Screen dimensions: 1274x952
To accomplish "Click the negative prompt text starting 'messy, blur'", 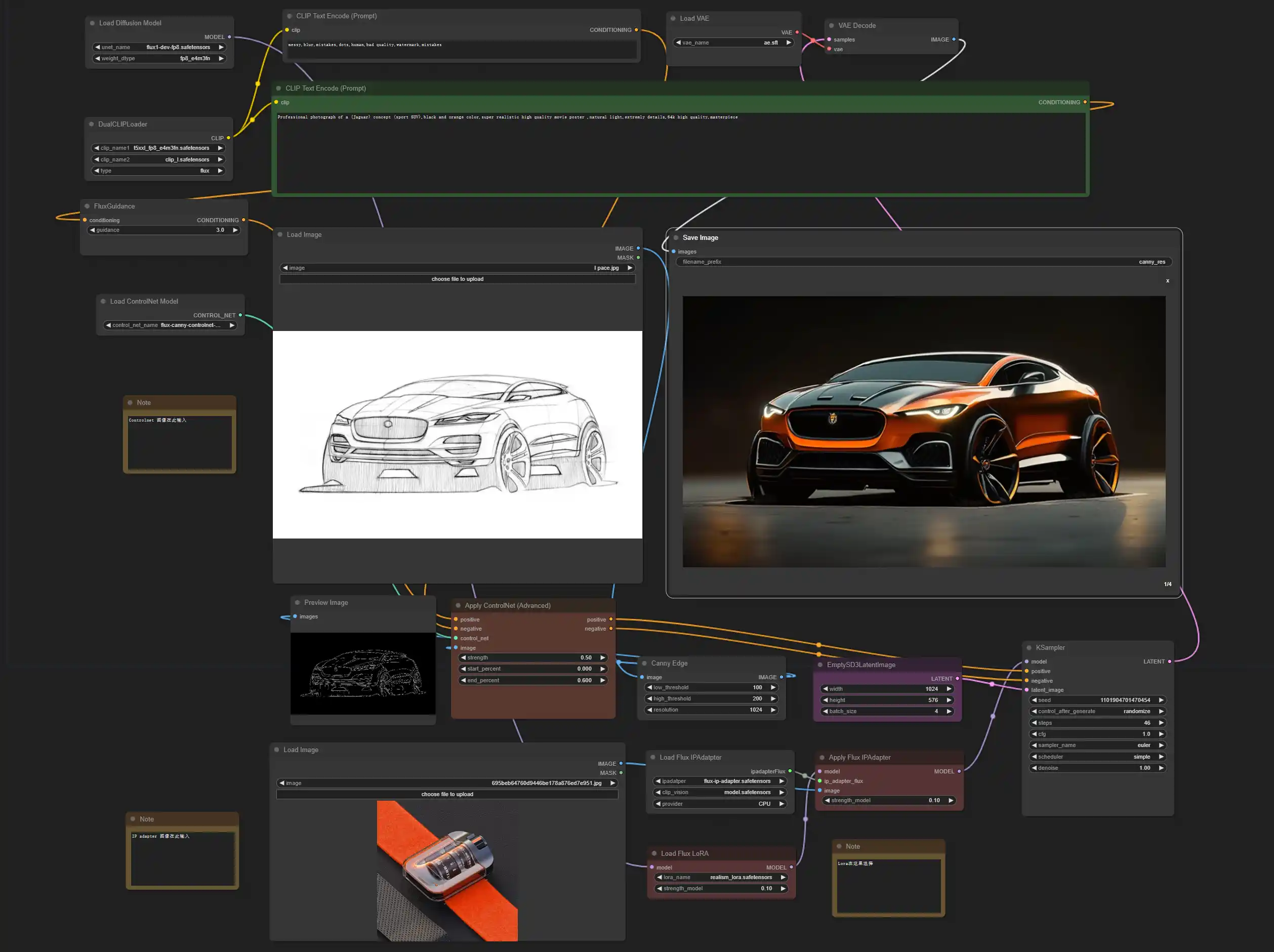I will click(x=364, y=45).
